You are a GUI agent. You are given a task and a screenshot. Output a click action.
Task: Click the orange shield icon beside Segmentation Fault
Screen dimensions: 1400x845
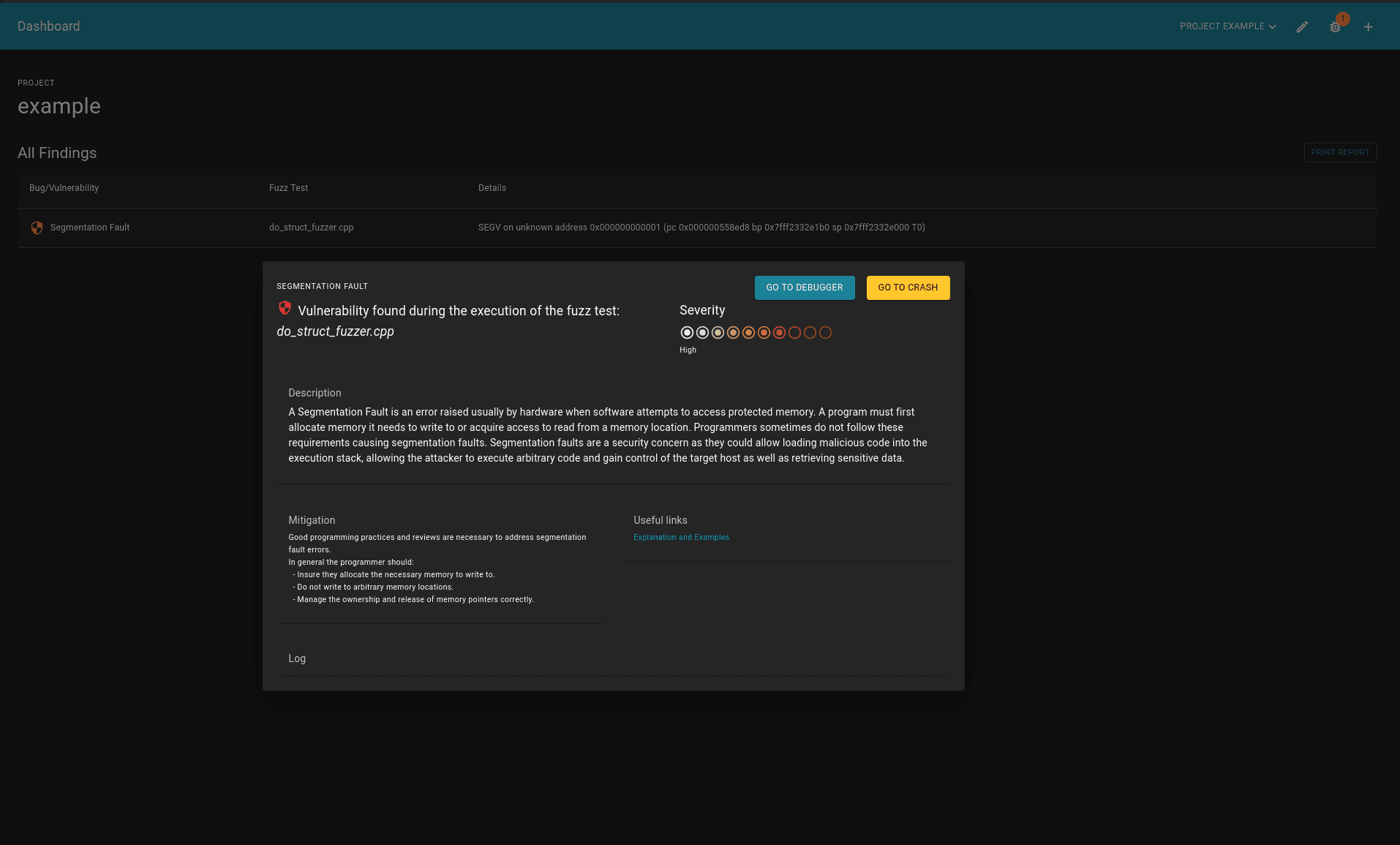pos(37,228)
